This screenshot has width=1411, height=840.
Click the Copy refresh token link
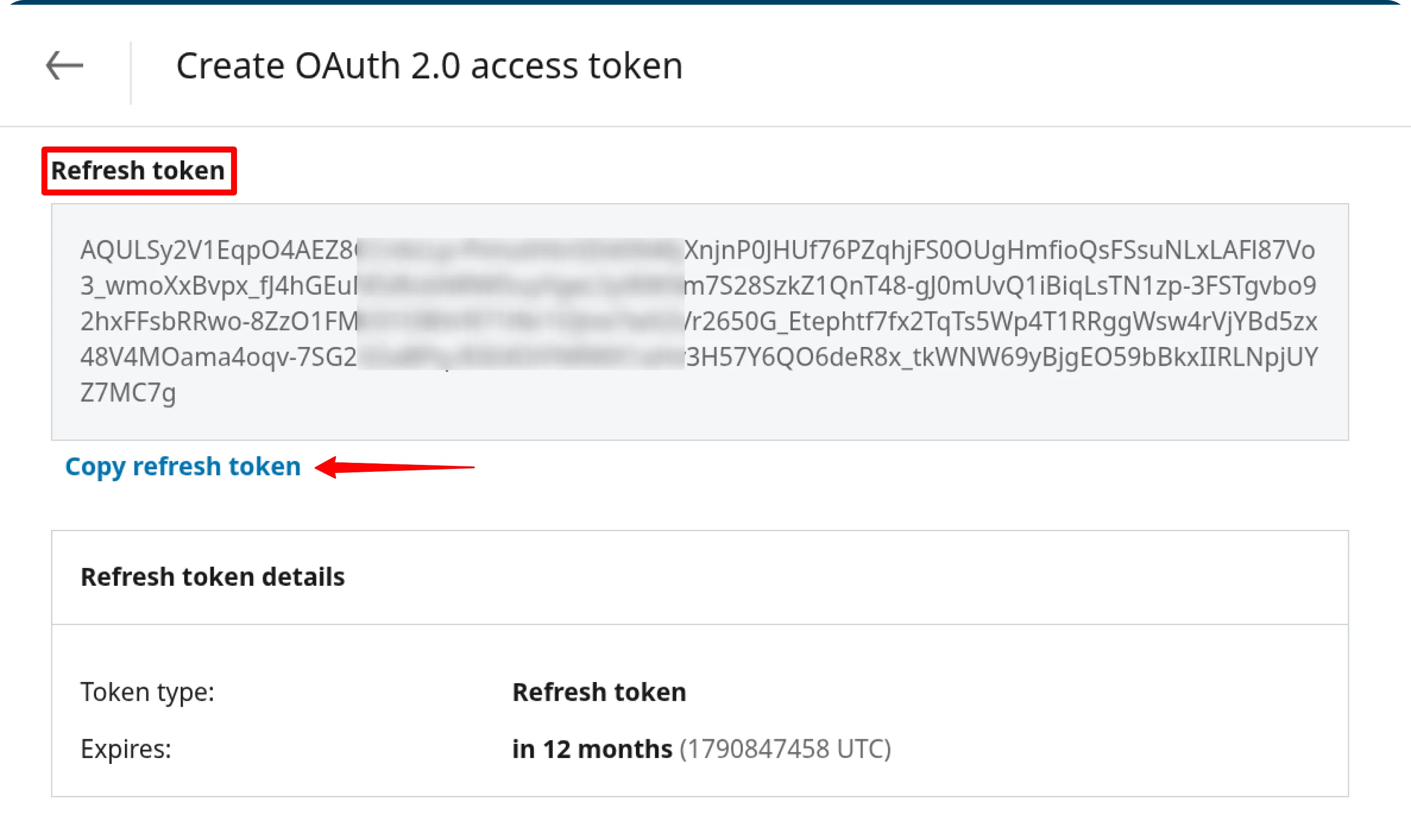click(x=183, y=466)
